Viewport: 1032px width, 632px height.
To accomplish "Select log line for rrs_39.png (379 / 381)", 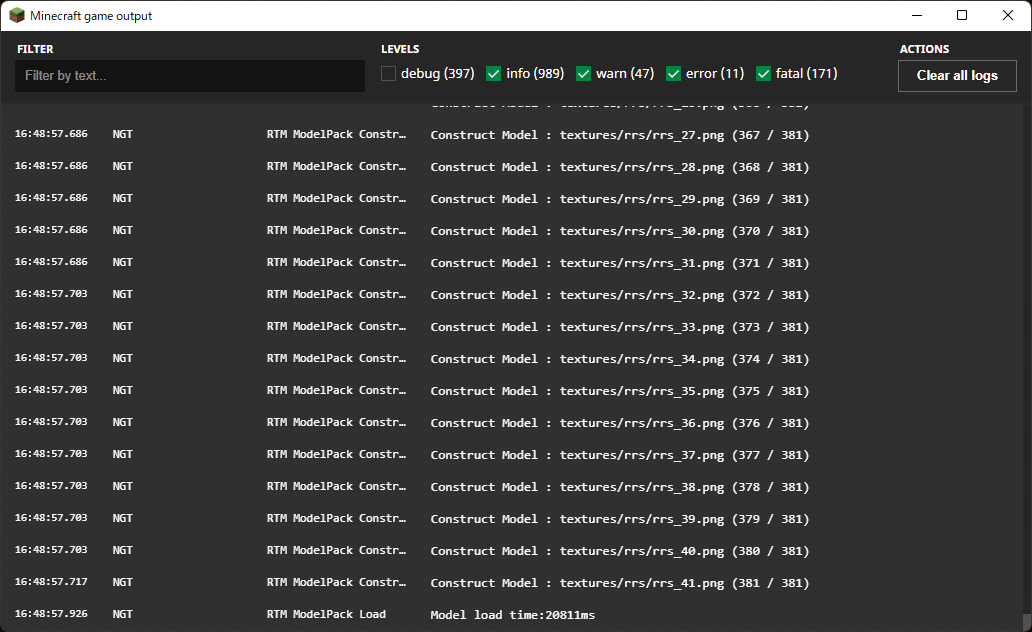I will [x=511, y=519].
